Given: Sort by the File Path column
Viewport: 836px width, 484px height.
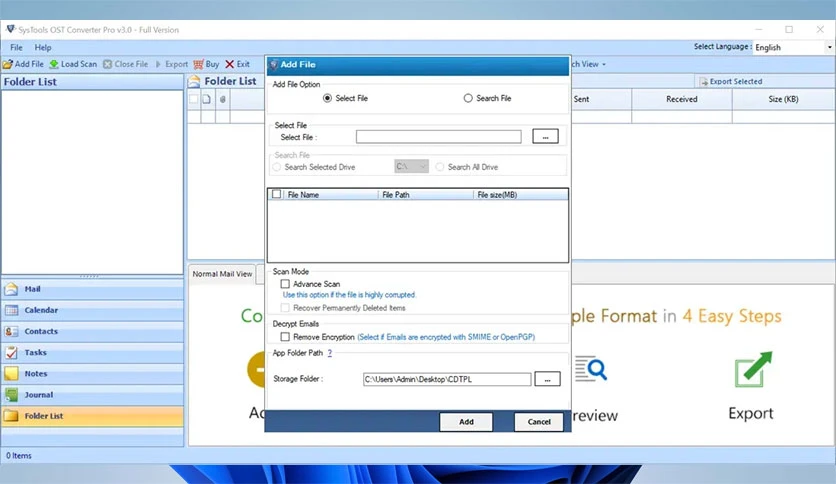Looking at the screenshot, I should [425, 195].
